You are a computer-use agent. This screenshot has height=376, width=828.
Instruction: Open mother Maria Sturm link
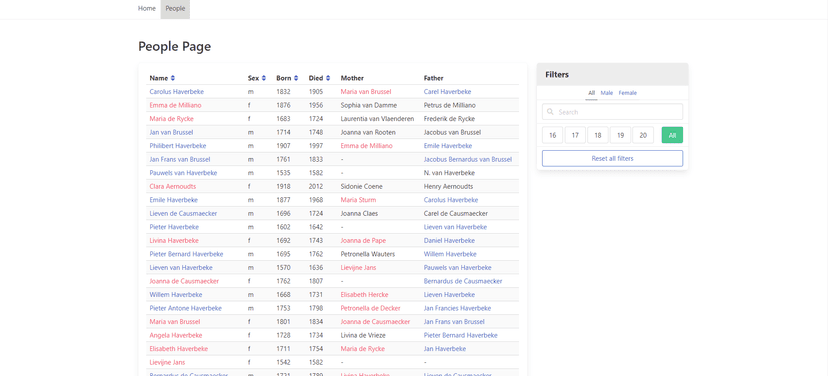pos(359,200)
